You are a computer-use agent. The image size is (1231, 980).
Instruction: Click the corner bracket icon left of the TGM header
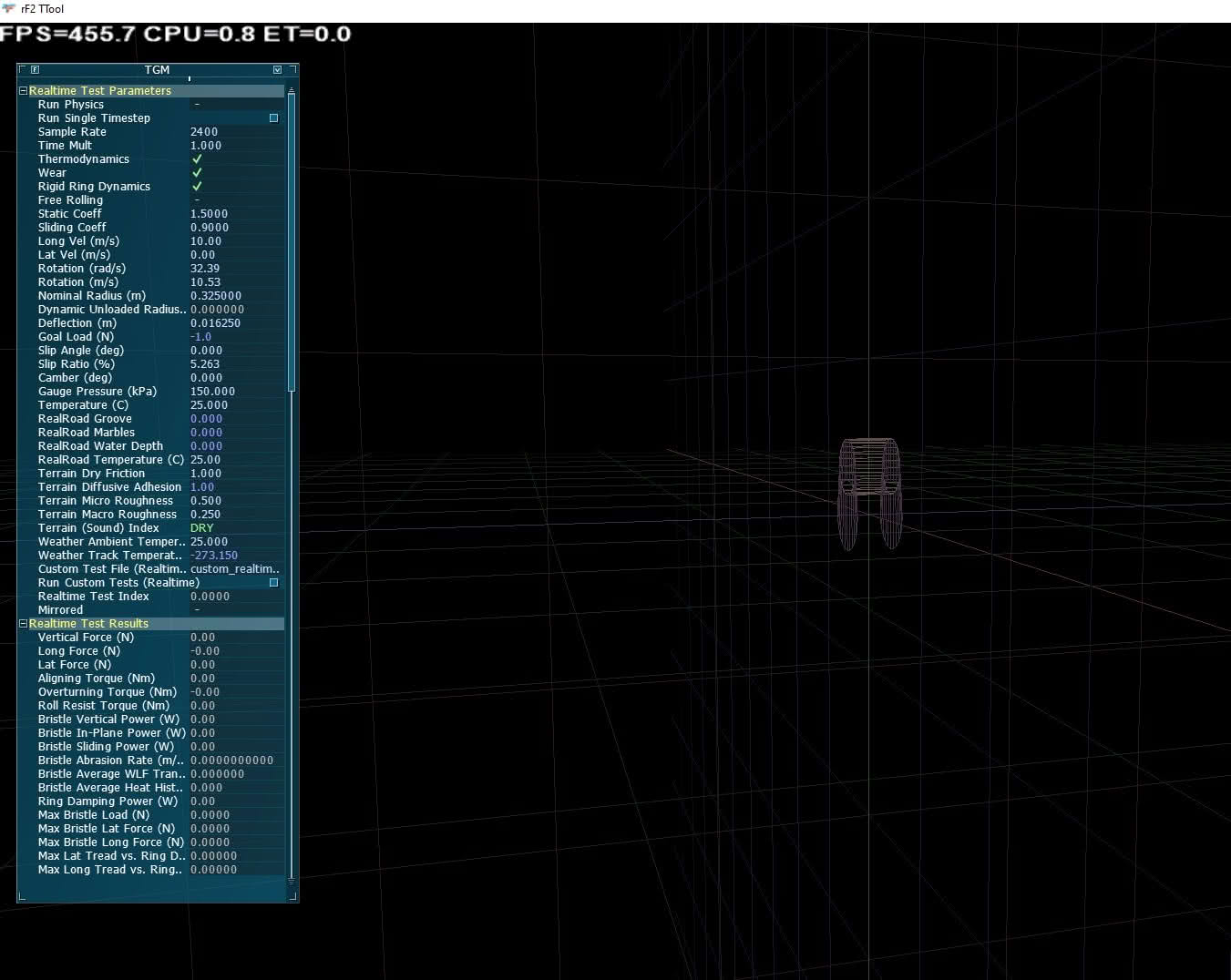[x=21, y=69]
